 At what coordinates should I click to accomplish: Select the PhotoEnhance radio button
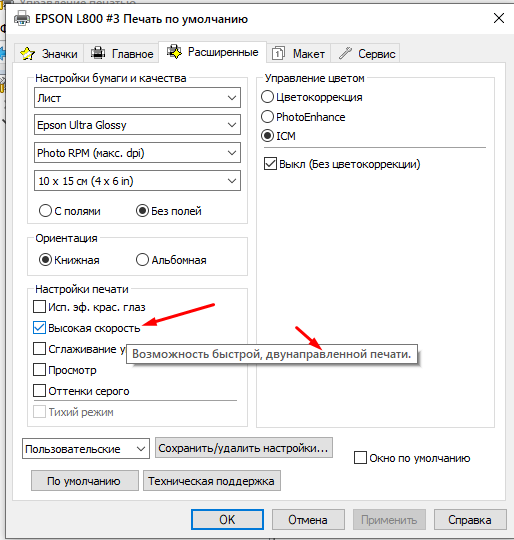point(267,117)
